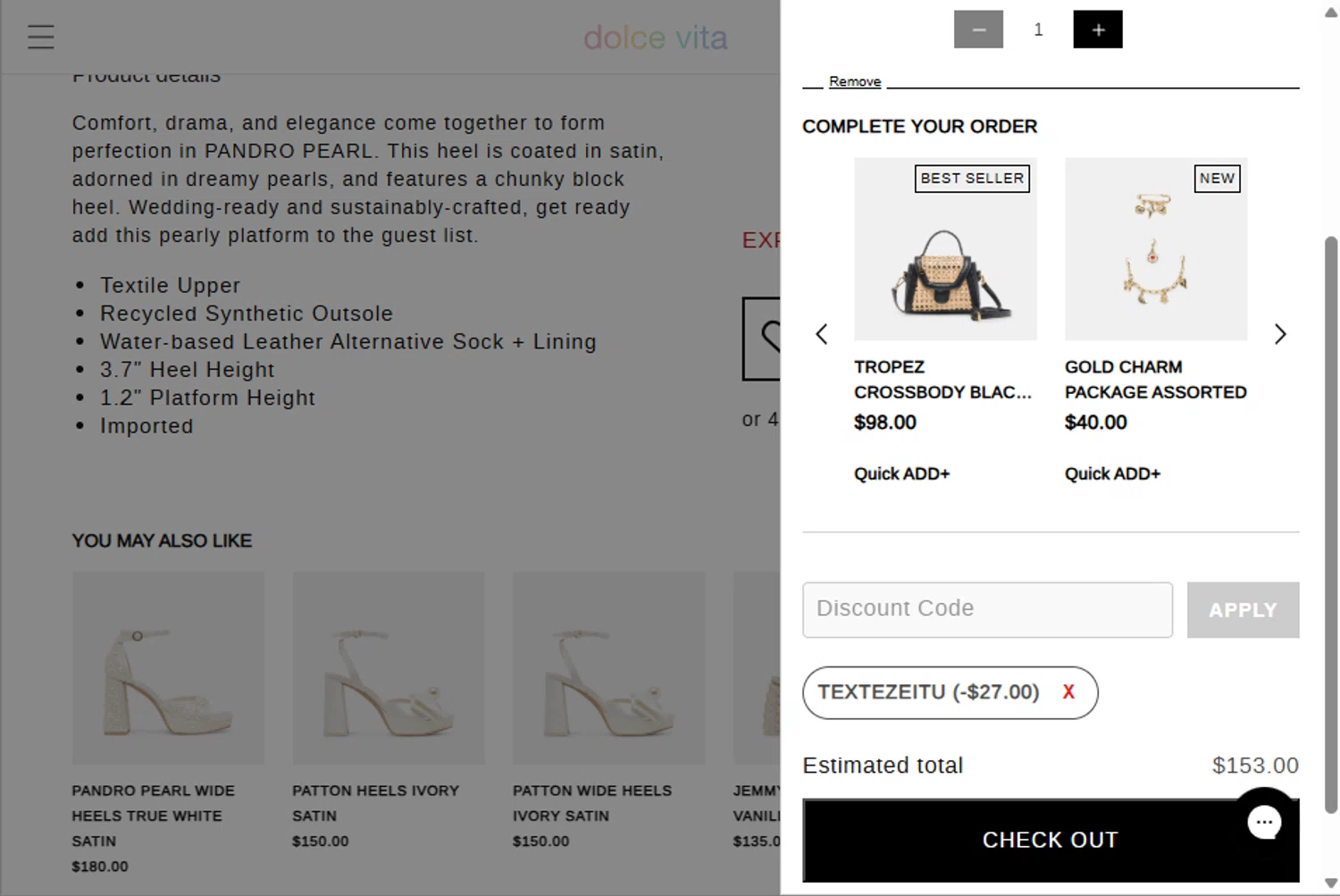Select the $98.00 Tropez price
The width and height of the screenshot is (1340, 896).
885,423
